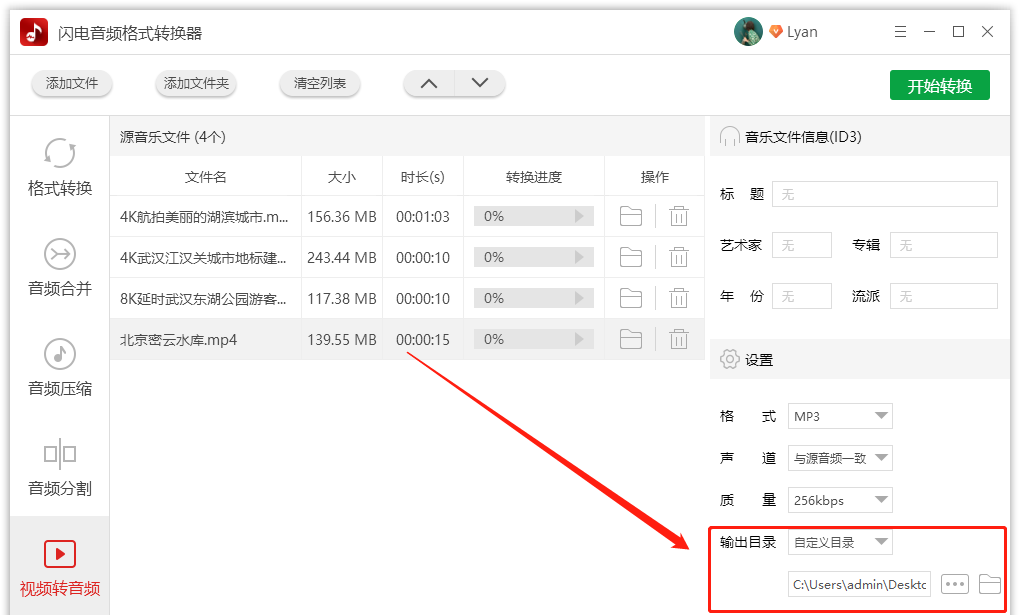Click the 流派 genre input field

click(943, 296)
